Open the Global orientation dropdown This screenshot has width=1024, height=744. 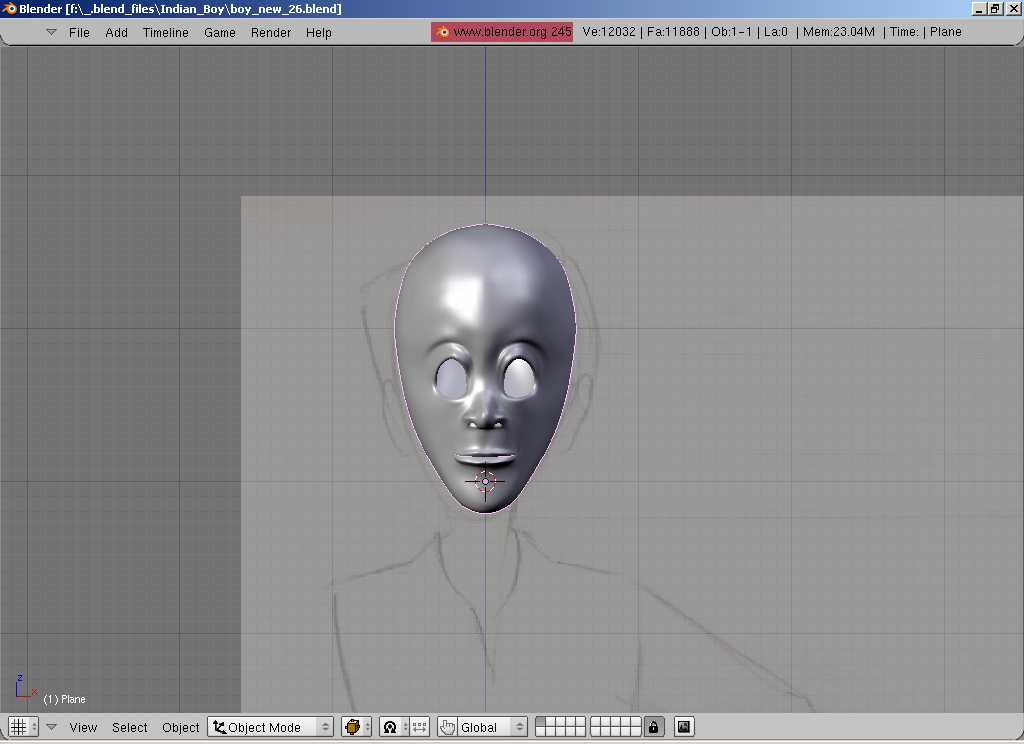click(492, 727)
